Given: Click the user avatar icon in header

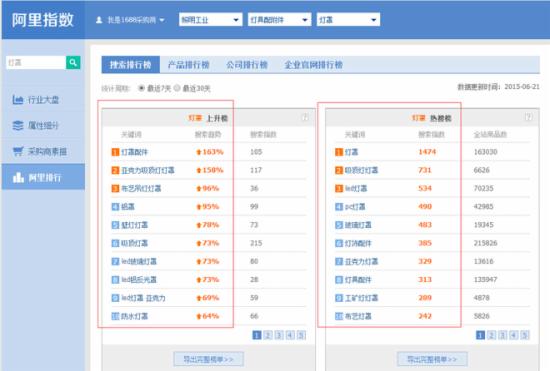Looking at the screenshot, I should pos(99,20).
